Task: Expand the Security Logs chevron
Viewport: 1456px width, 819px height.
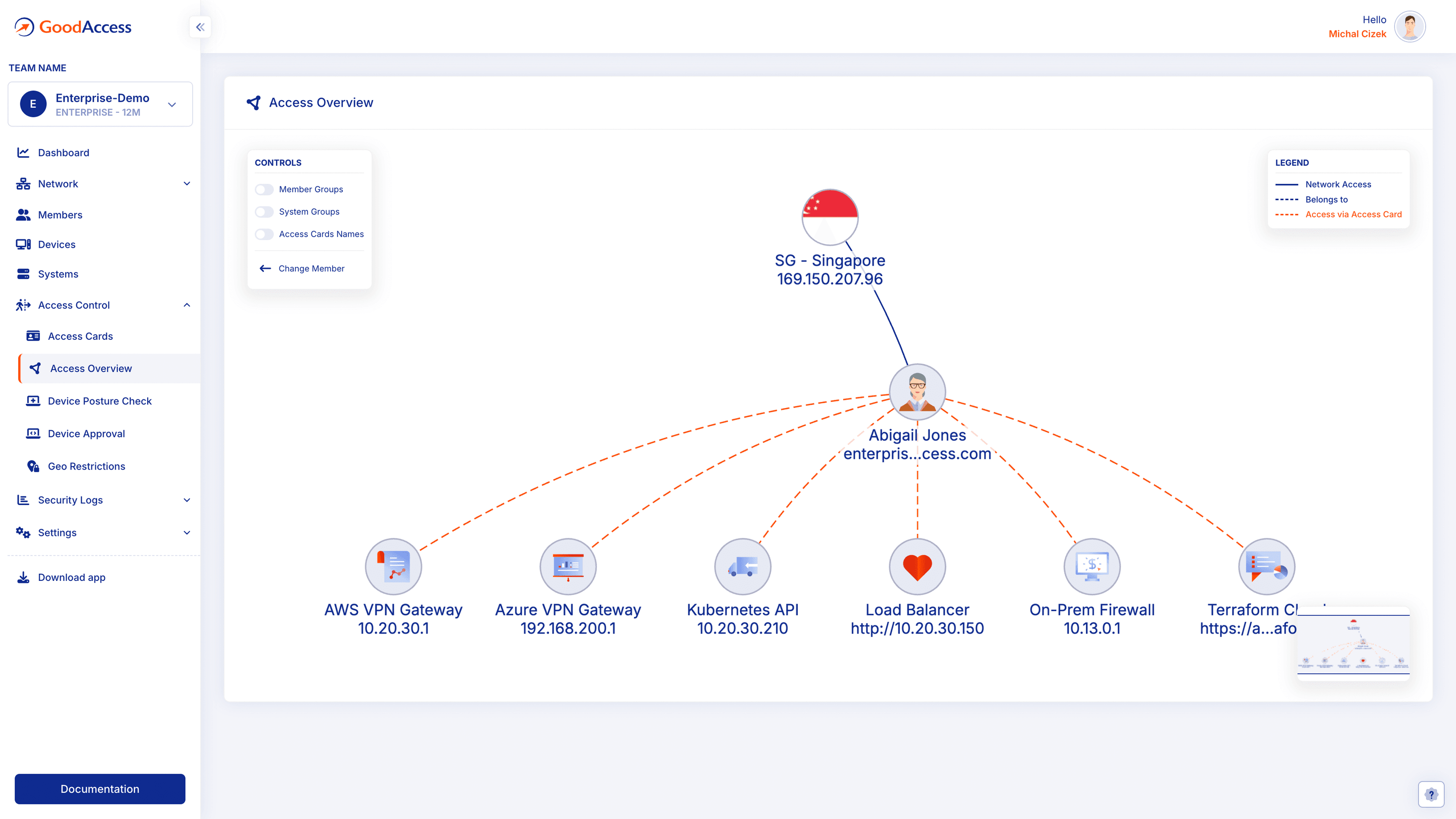Action: pos(187,500)
